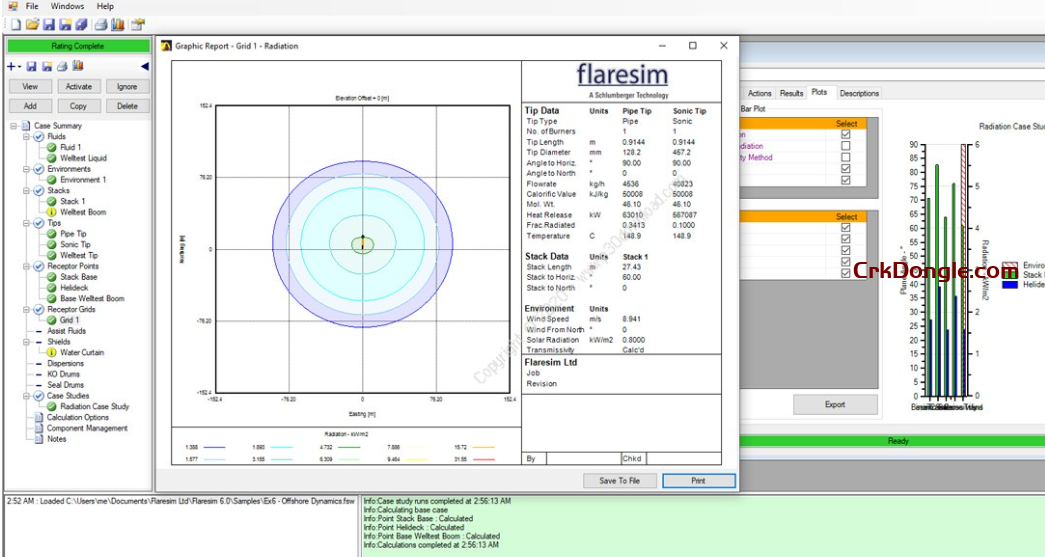Click the green check icon beside Fluid 1
The width and height of the screenshot is (1045, 557).
52,147
